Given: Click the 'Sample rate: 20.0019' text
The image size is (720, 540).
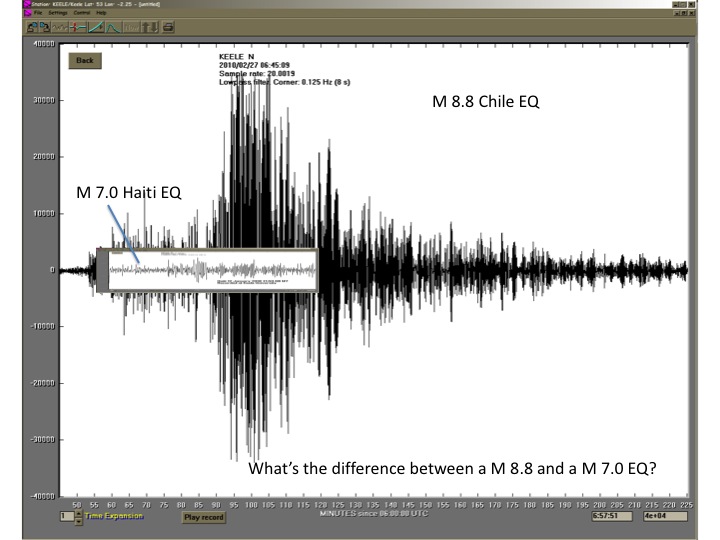Looking at the screenshot, I should click(257, 73).
